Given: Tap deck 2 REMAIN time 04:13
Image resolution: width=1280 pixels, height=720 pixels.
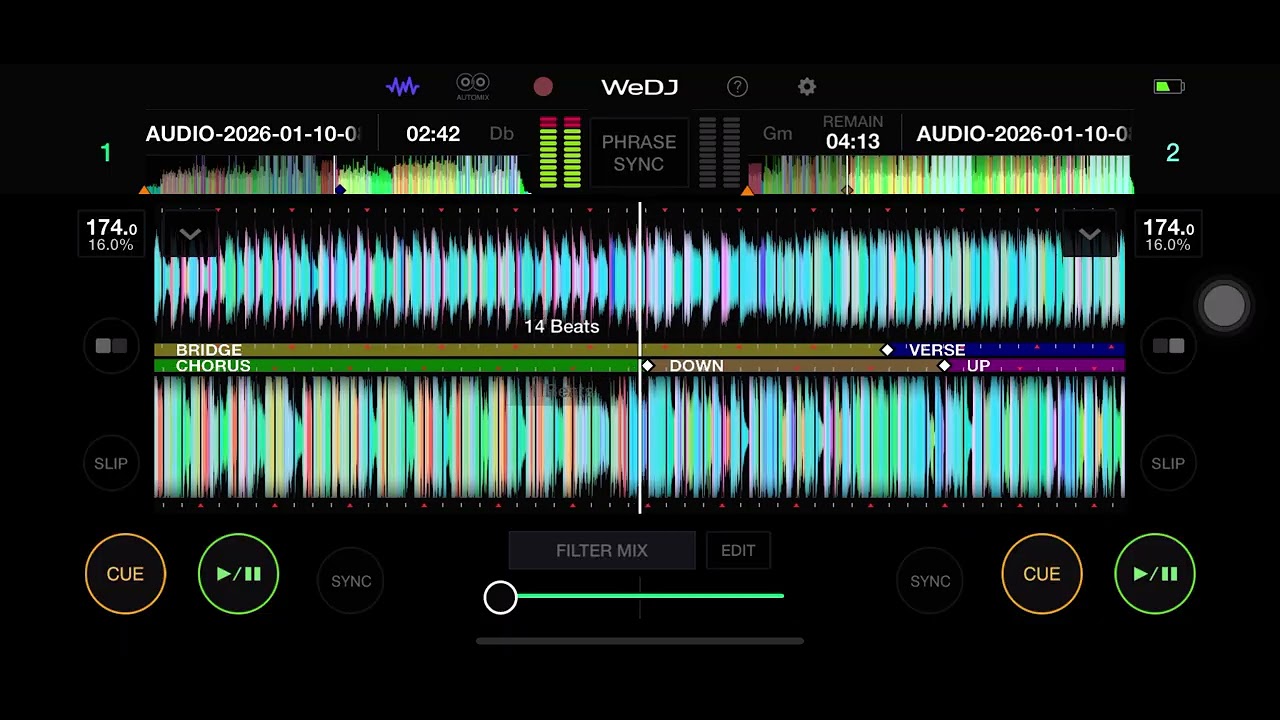Looking at the screenshot, I should (x=853, y=133).
